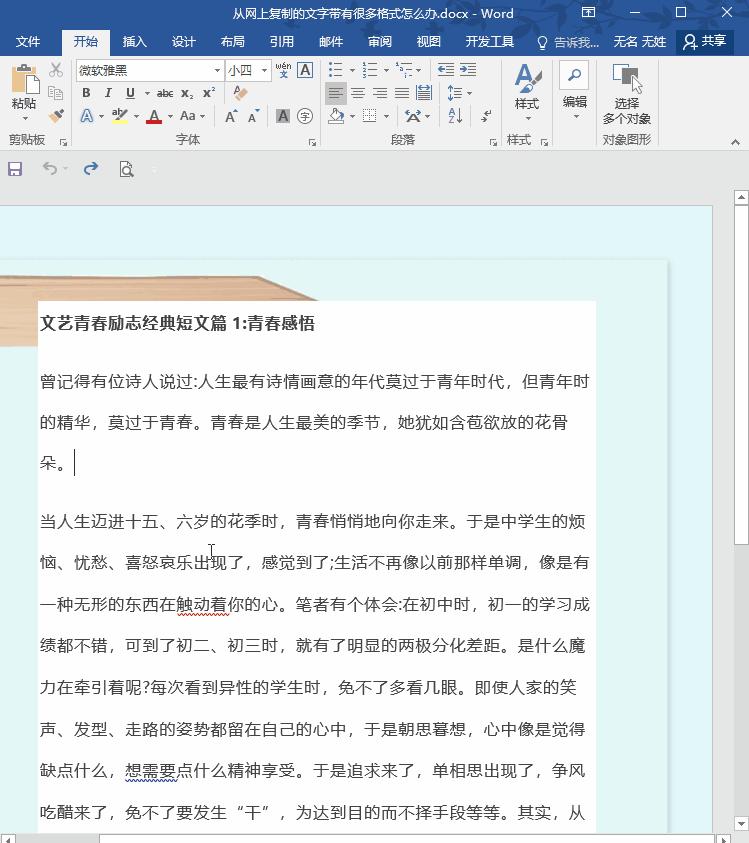Screen dimensions: 749x843
Task: Open the 开发工具 Developer tab
Action: tap(489, 42)
